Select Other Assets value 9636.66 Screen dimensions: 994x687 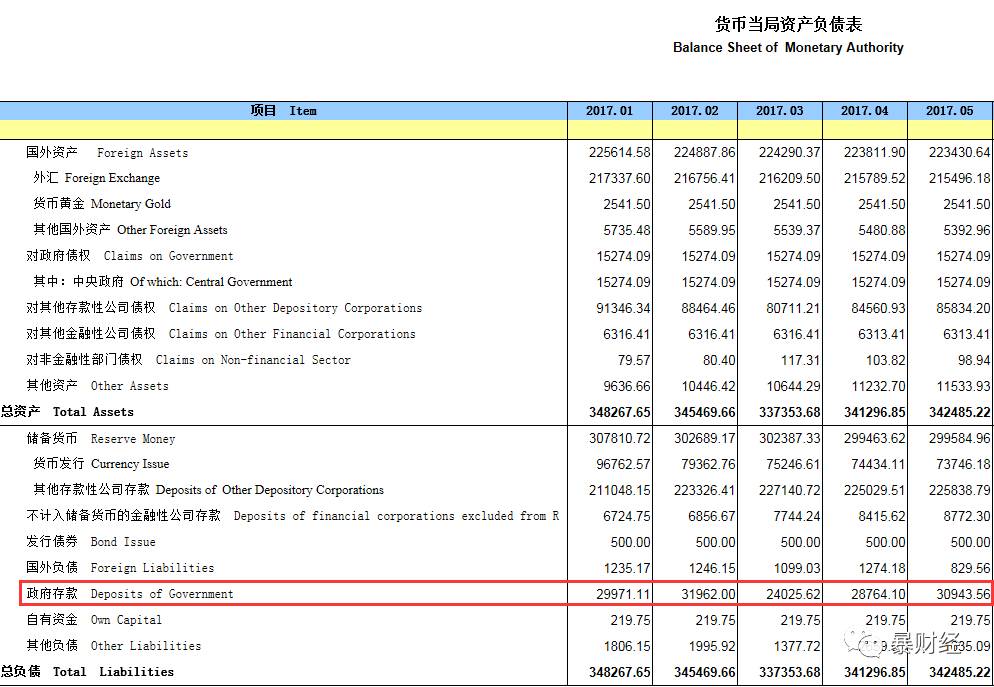click(x=627, y=387)
